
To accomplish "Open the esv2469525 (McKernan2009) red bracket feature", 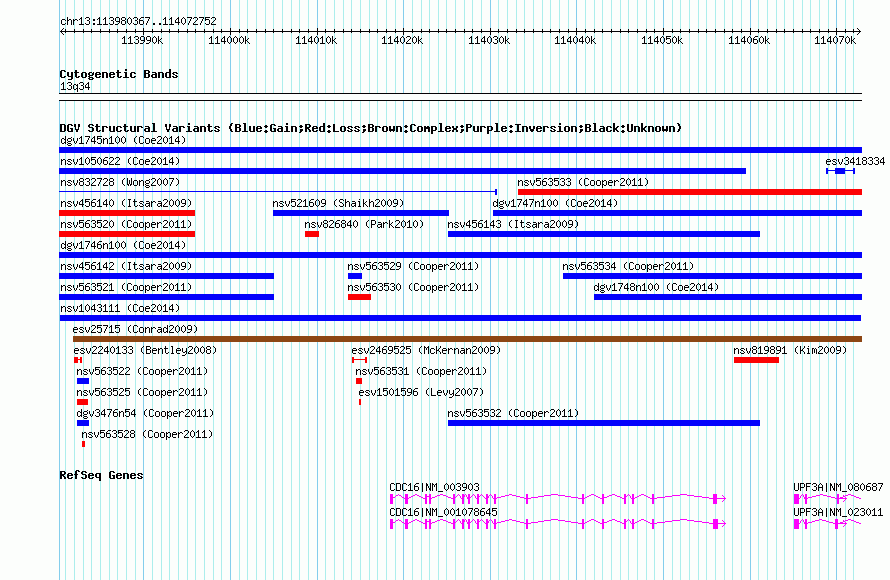I will (x=359, y=360).
